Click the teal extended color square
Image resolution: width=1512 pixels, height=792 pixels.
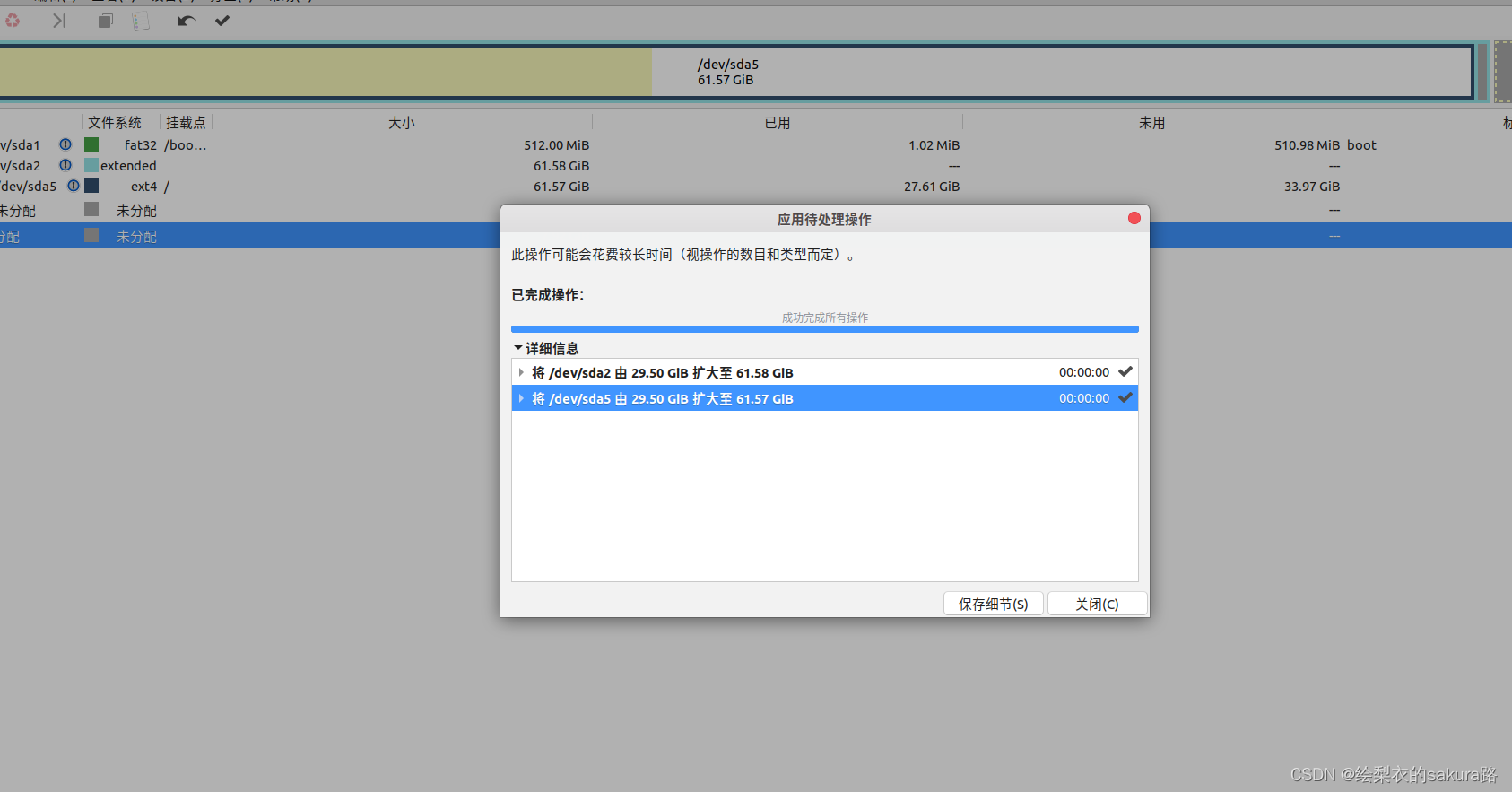click(91, 165)
